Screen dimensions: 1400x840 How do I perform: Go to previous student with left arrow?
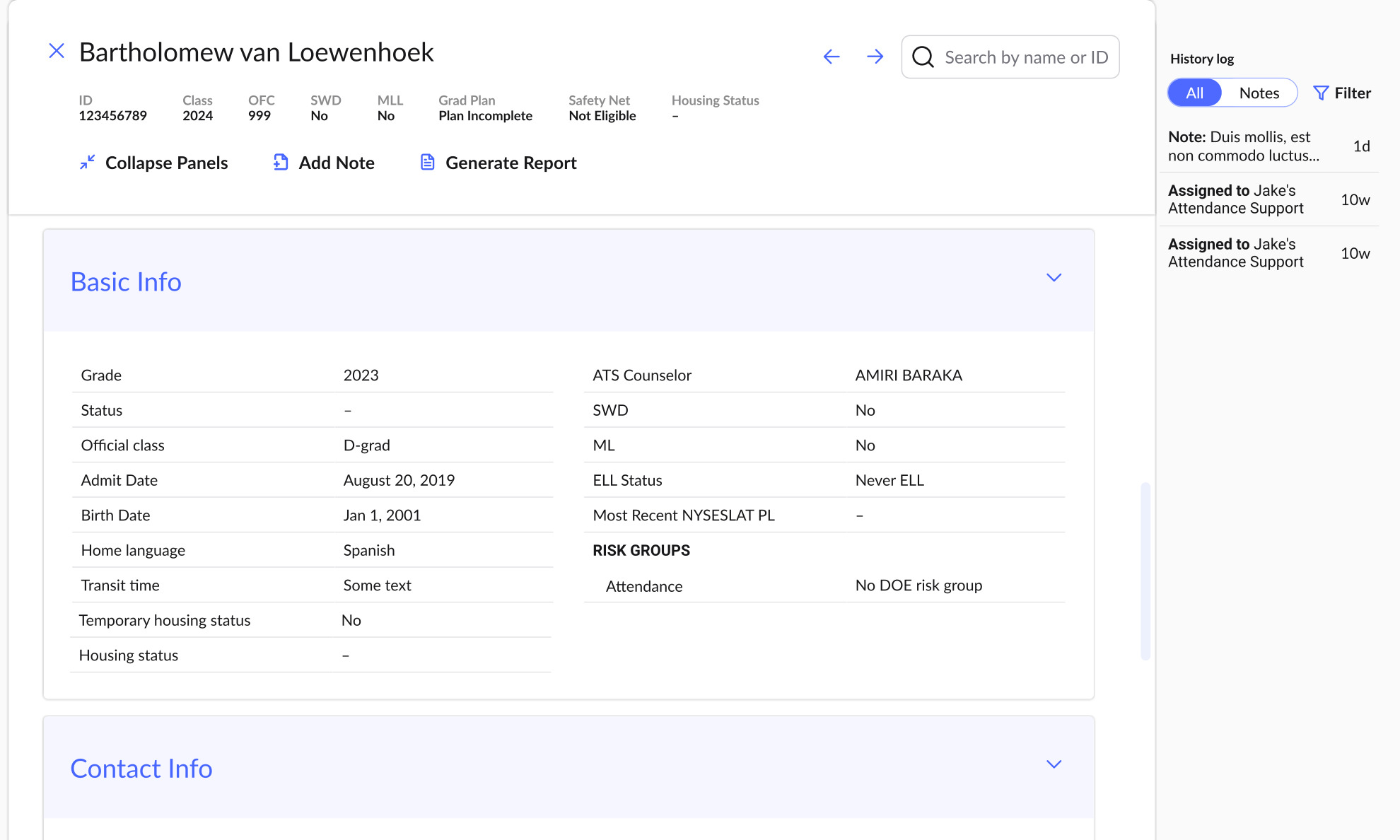pos(832,57)
